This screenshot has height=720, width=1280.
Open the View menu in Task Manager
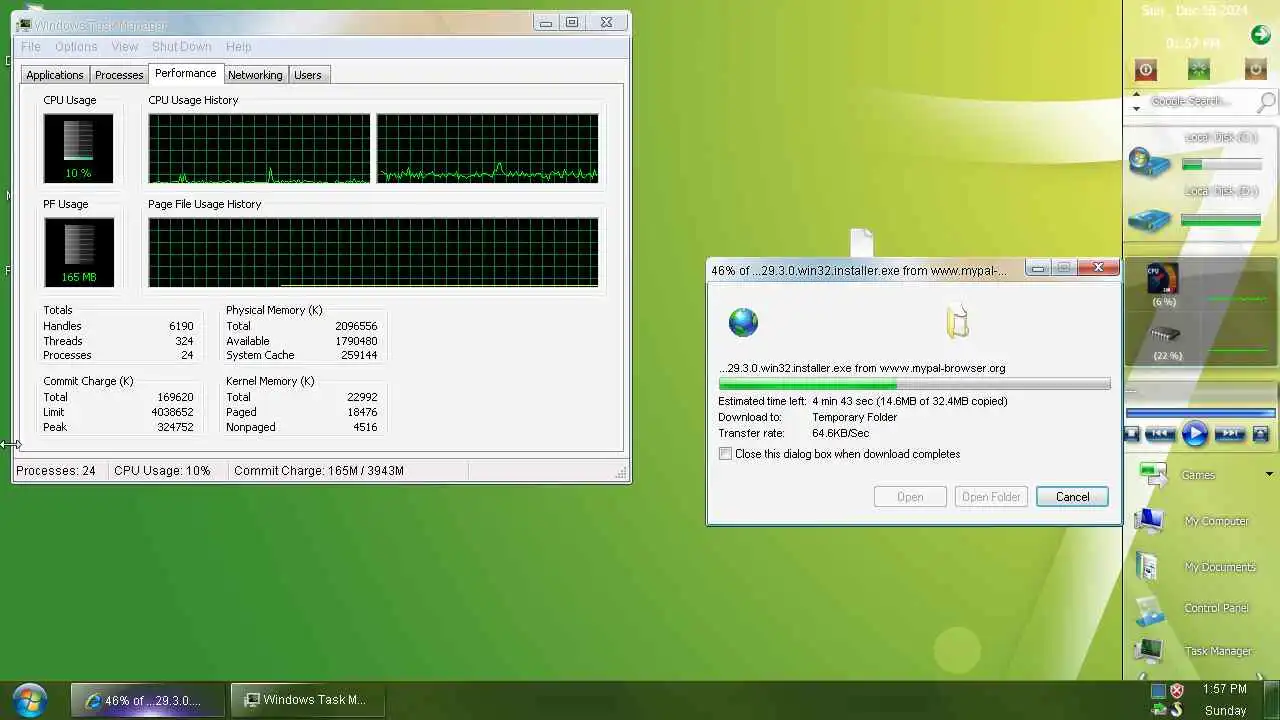click(125, 47)
